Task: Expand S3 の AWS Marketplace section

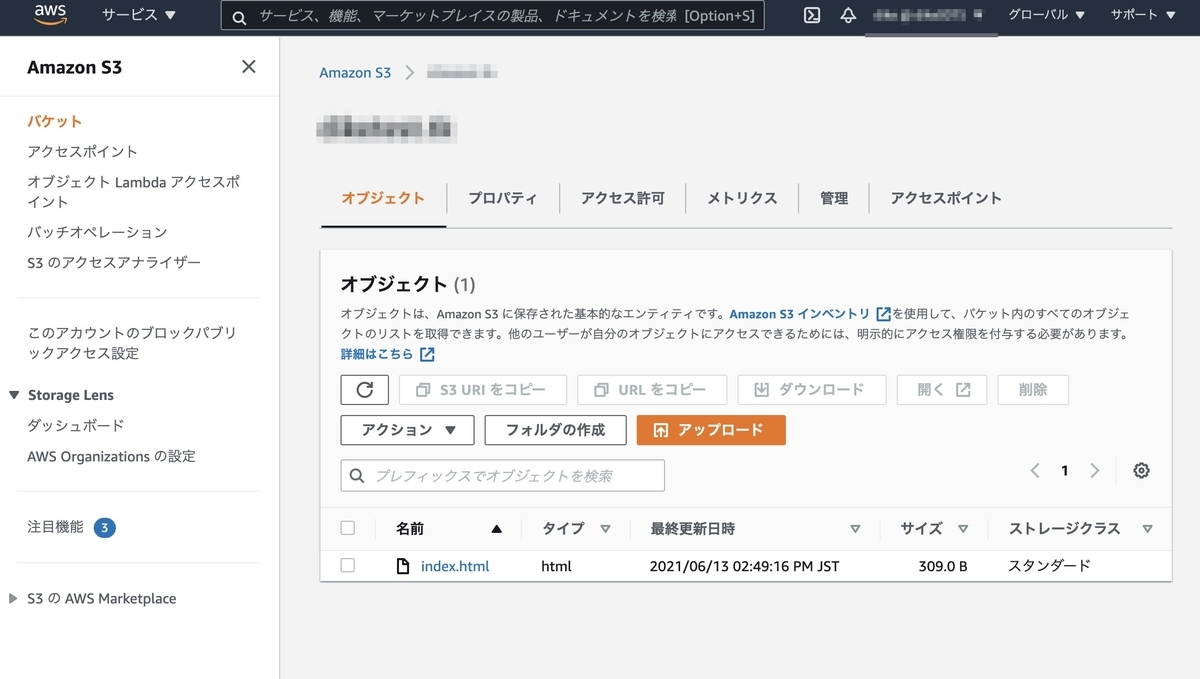Action: tap(13, 599)
